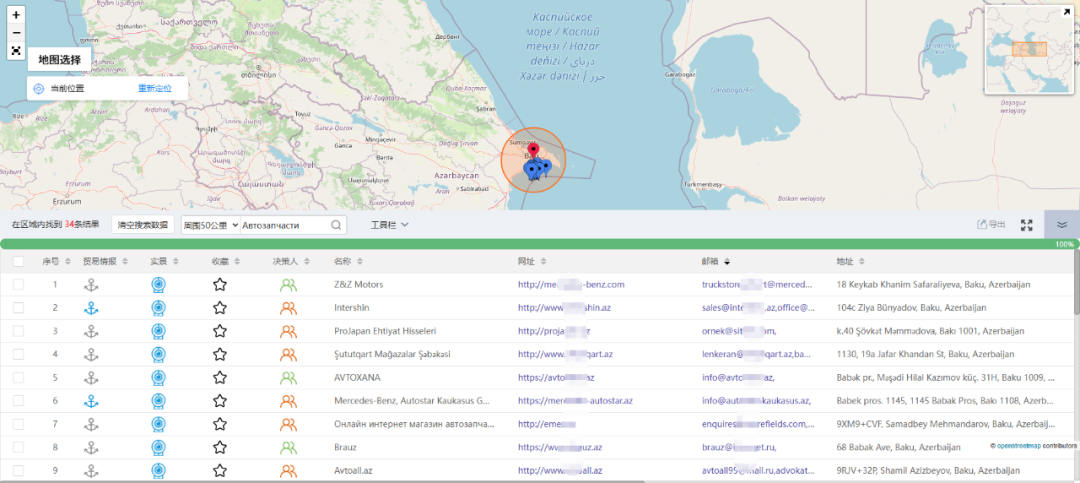Open decision makers for Z&Z Motors
The height and width of the screenshot is (483, 1080).
coord(289,285)
